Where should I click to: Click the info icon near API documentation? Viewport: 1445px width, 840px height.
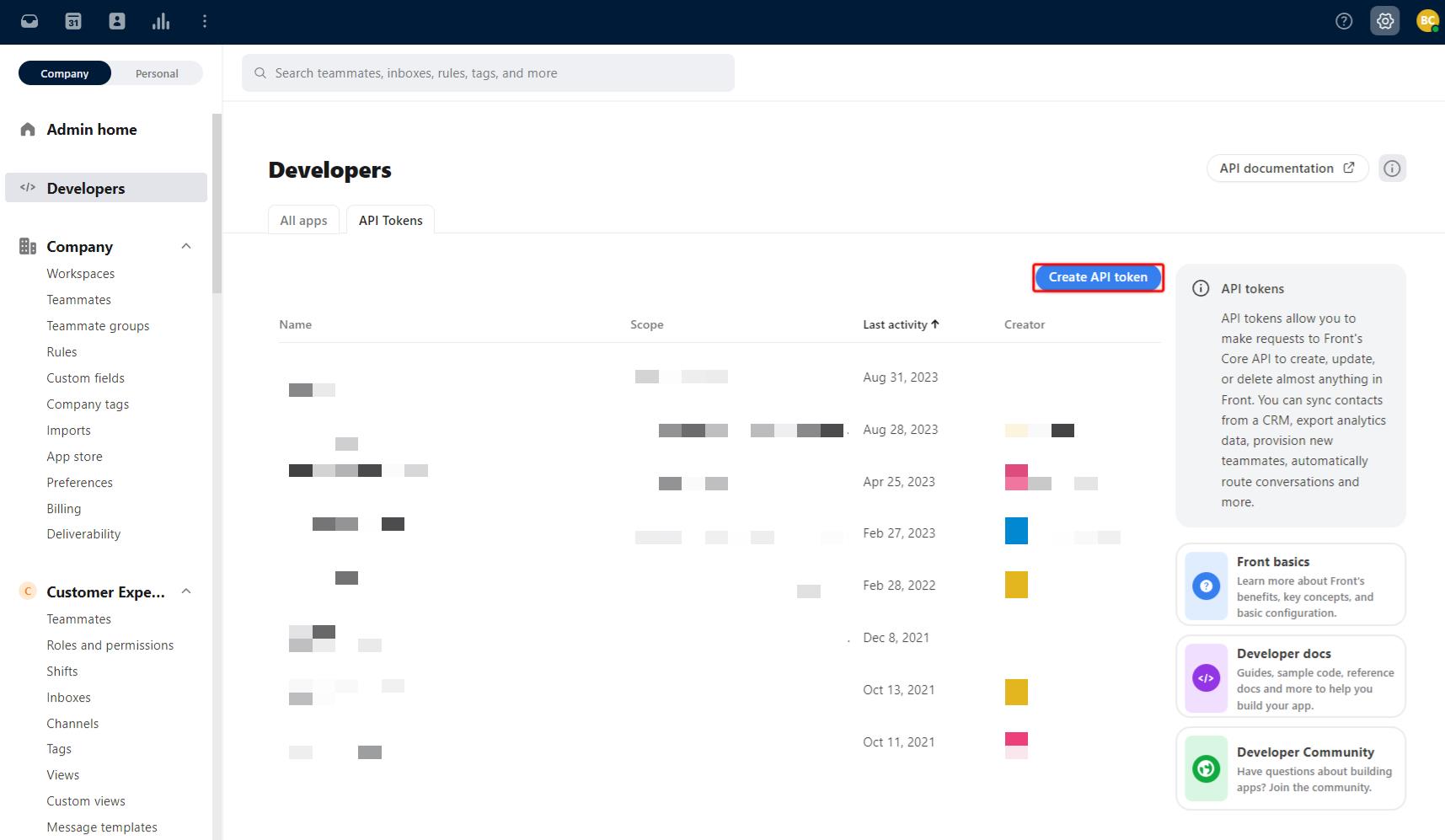tap(1392, 168)
